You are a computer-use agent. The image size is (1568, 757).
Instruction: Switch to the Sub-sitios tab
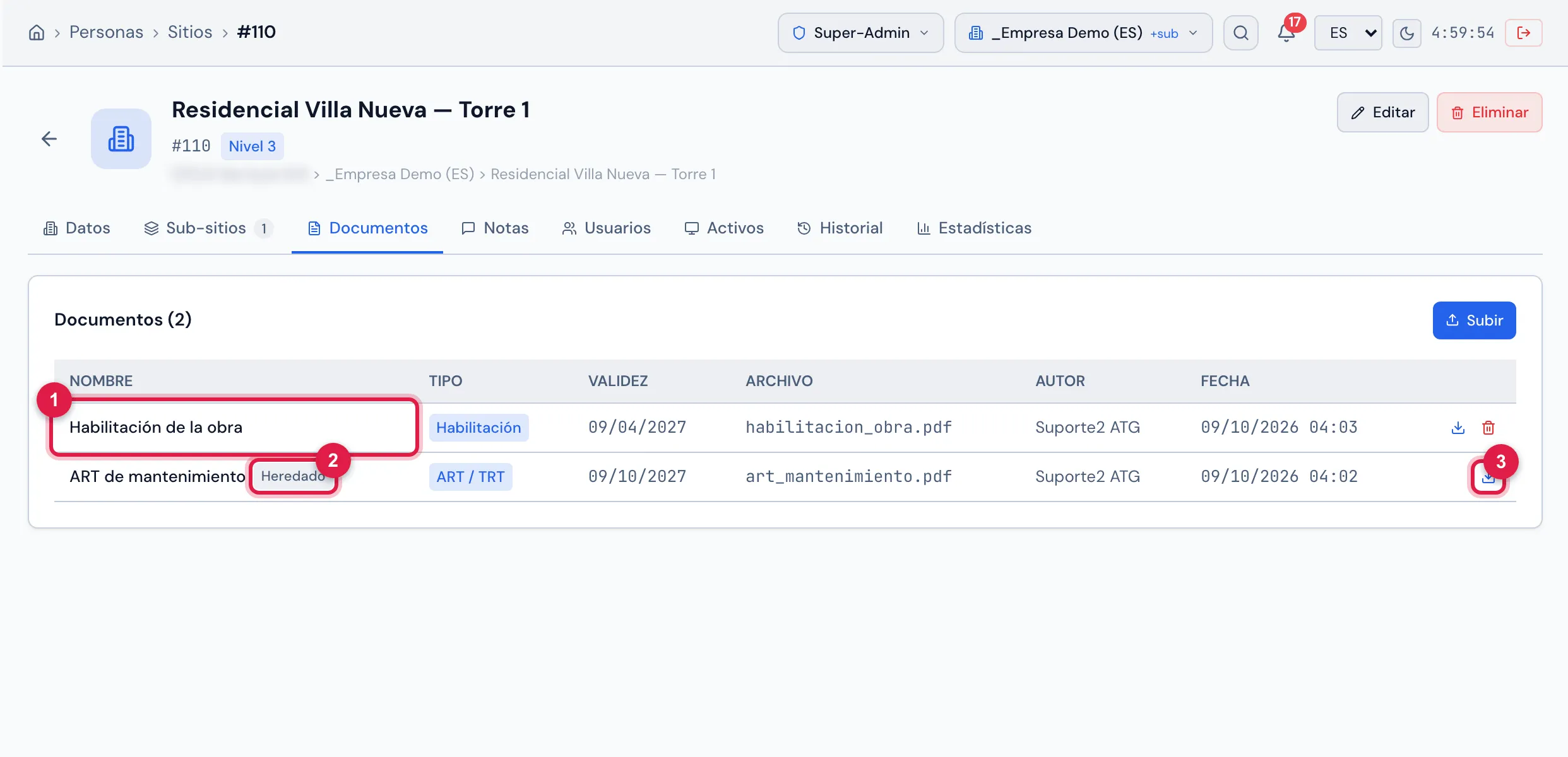tap(208, 228)
